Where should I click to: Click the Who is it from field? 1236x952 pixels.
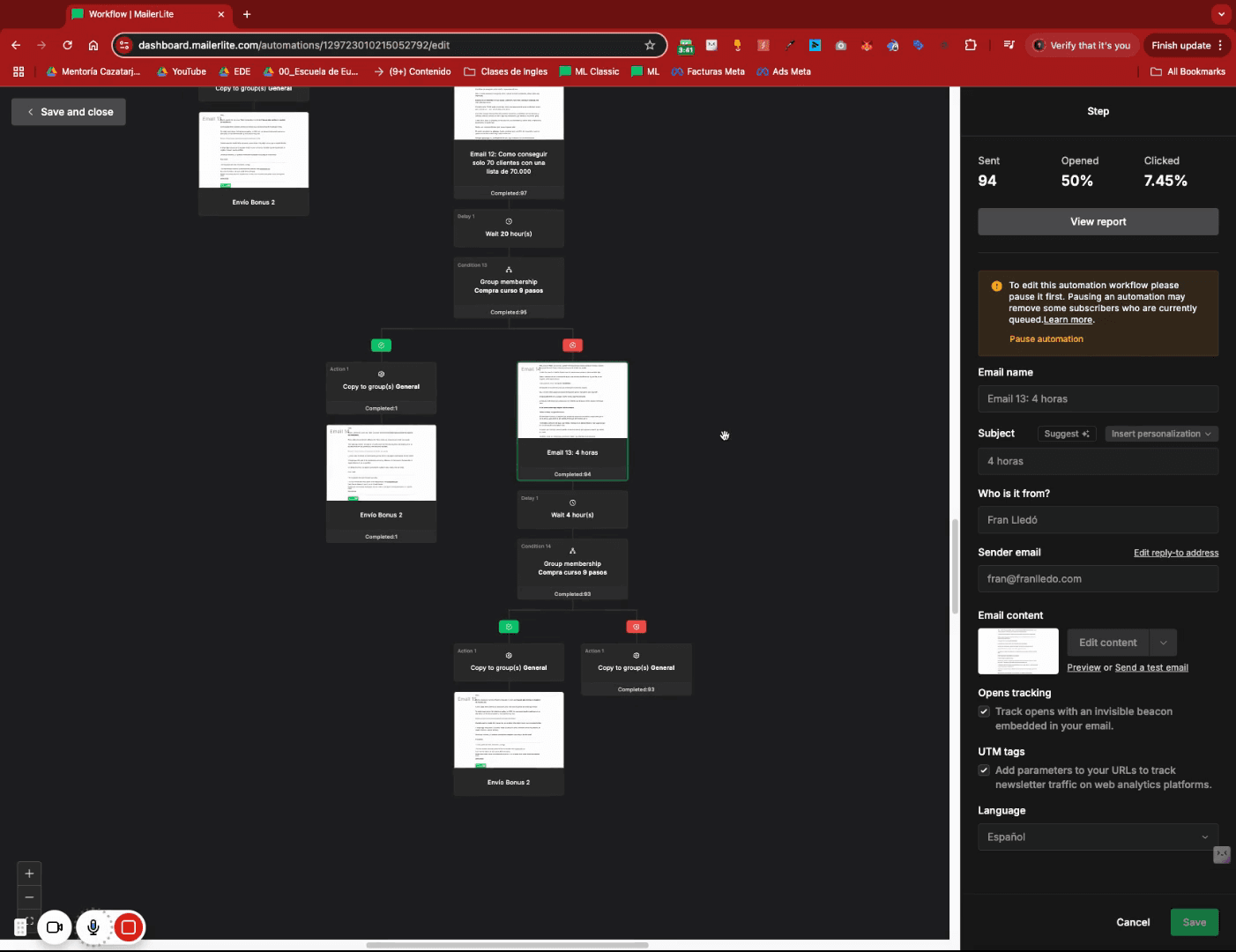point(1098,520)
